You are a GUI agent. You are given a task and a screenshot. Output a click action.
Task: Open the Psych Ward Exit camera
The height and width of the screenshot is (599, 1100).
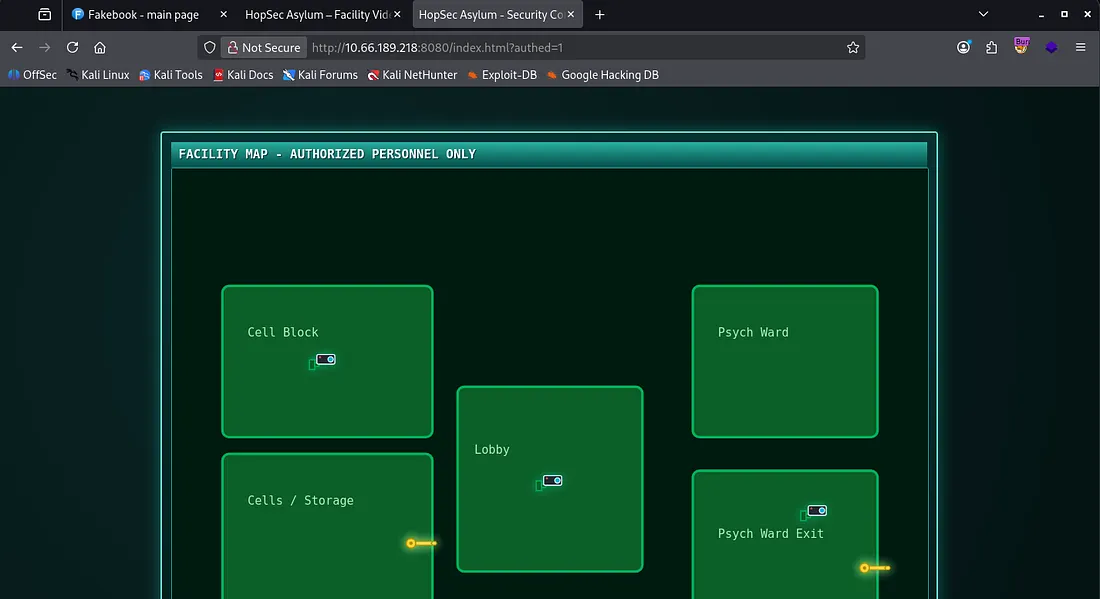817,511
